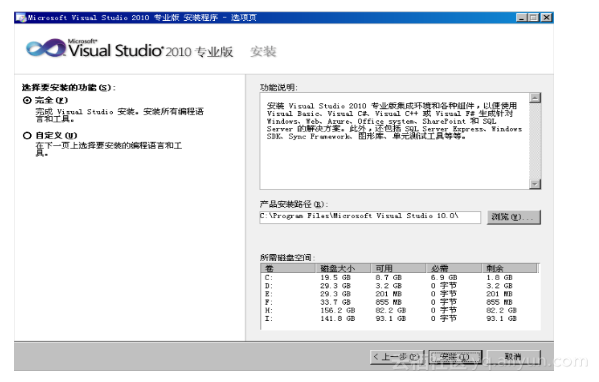Click the 必需 column header

pos(454,268)
